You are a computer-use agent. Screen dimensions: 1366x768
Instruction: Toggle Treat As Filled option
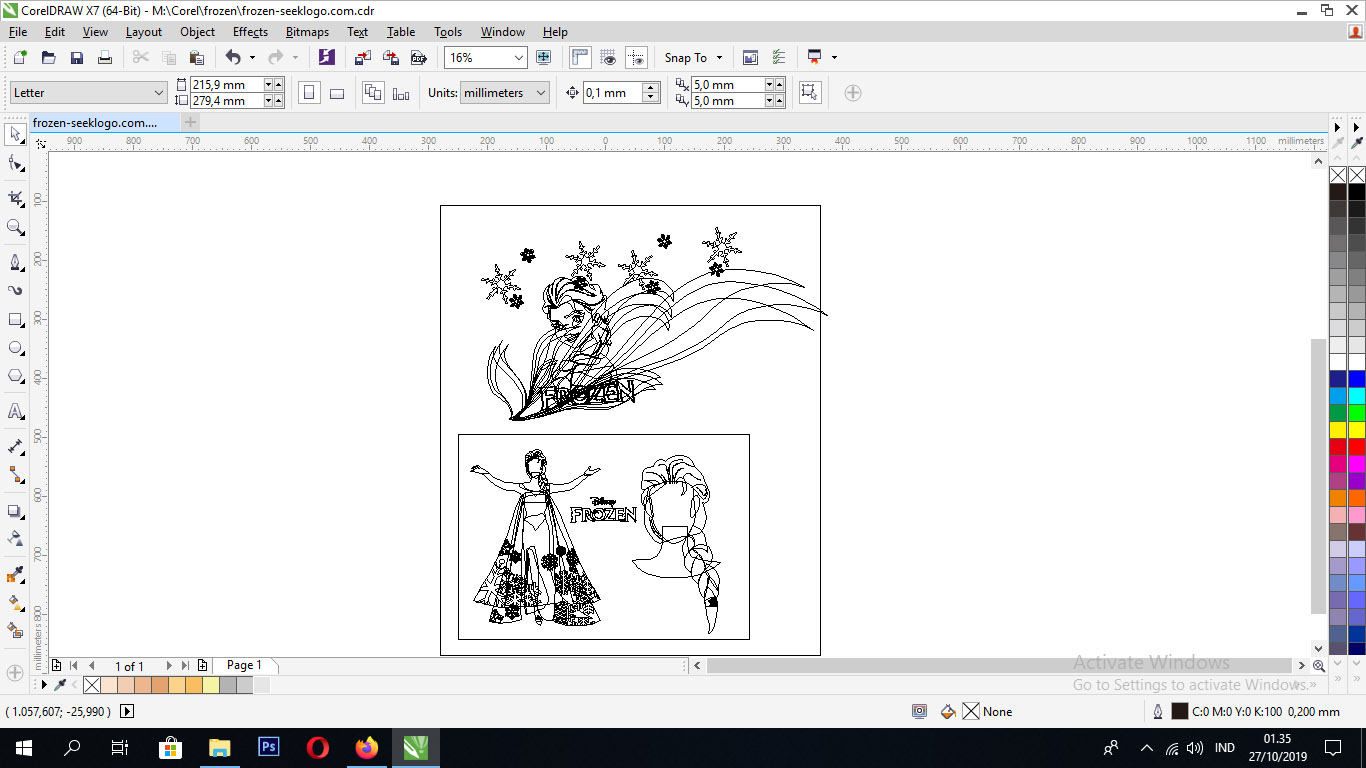click(x=810, y=93)
